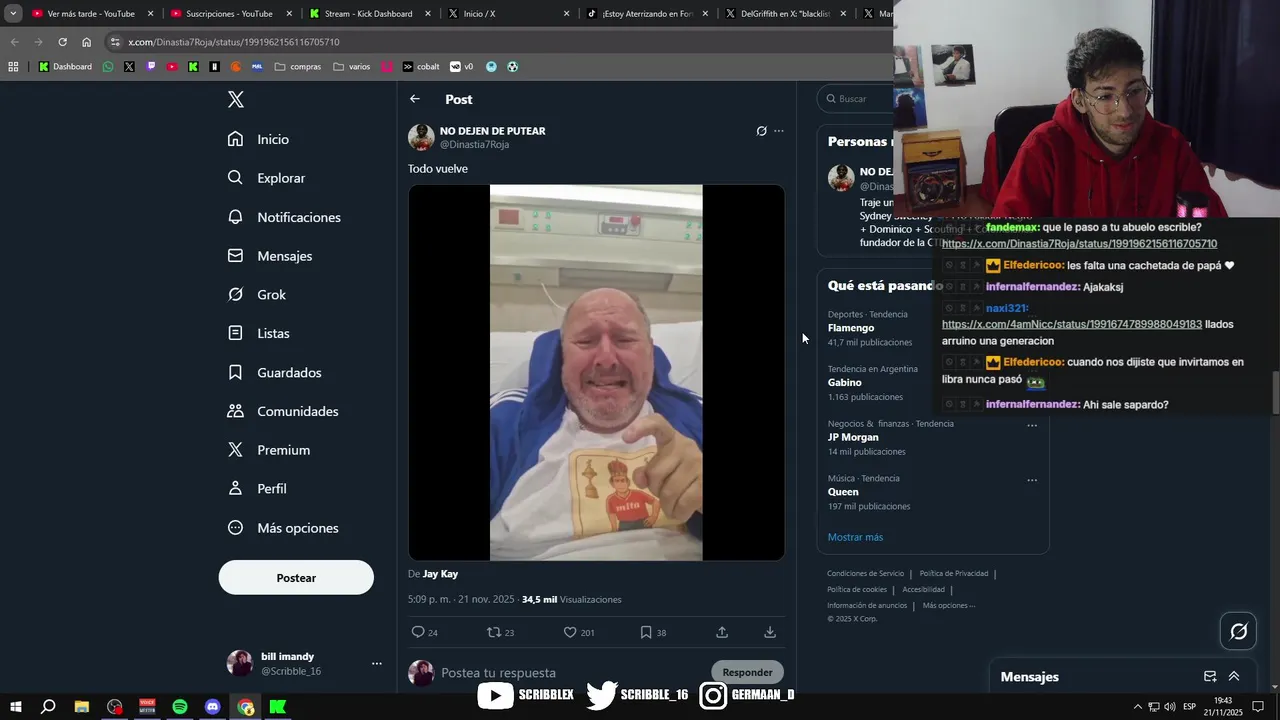Click Política de Privacidad link
Screen dimensions: 1280x720
(954, 574)
